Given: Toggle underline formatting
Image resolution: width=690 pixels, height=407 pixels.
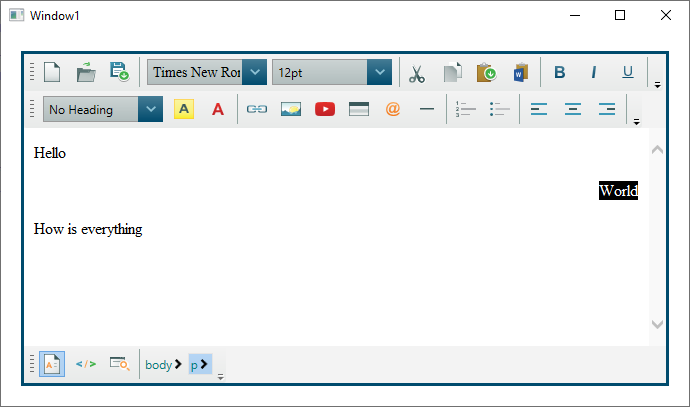Looking at the screenshot, I should pyautogui.click(x=628, y=72).
